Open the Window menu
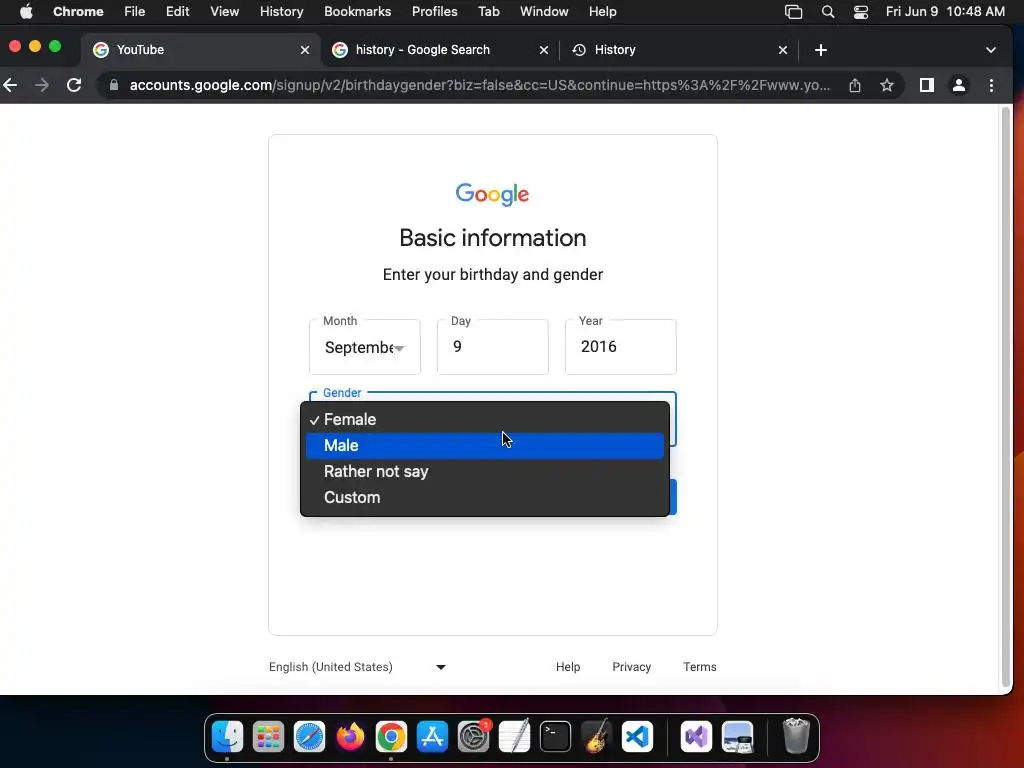Viewport: 1024px width, 768px height. (544, 11)
